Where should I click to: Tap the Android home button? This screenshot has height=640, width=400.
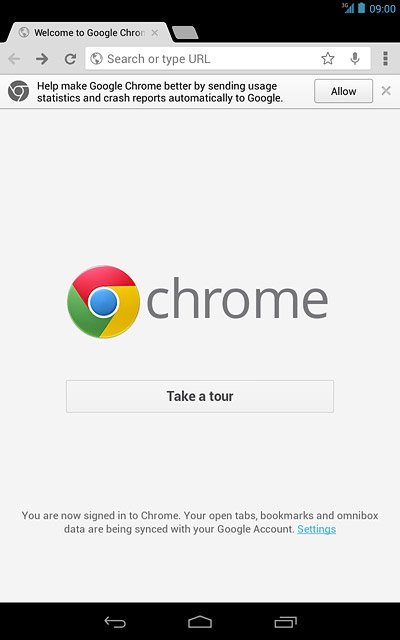coord(200,622)
